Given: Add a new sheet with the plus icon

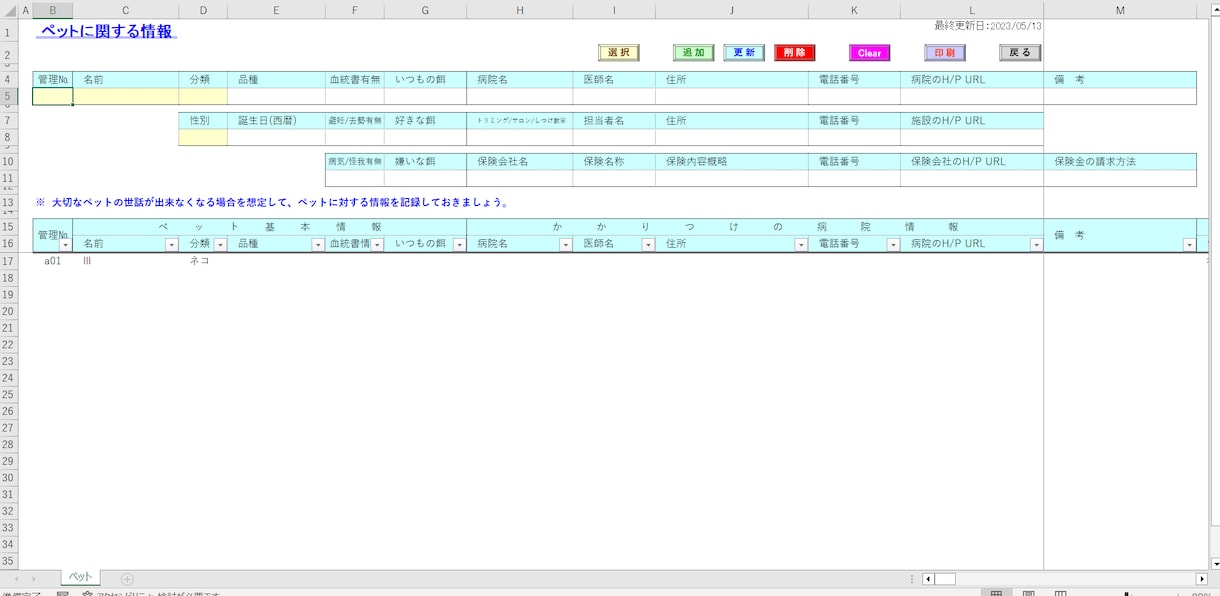Looking at the screenshot, I should [127, 579].
